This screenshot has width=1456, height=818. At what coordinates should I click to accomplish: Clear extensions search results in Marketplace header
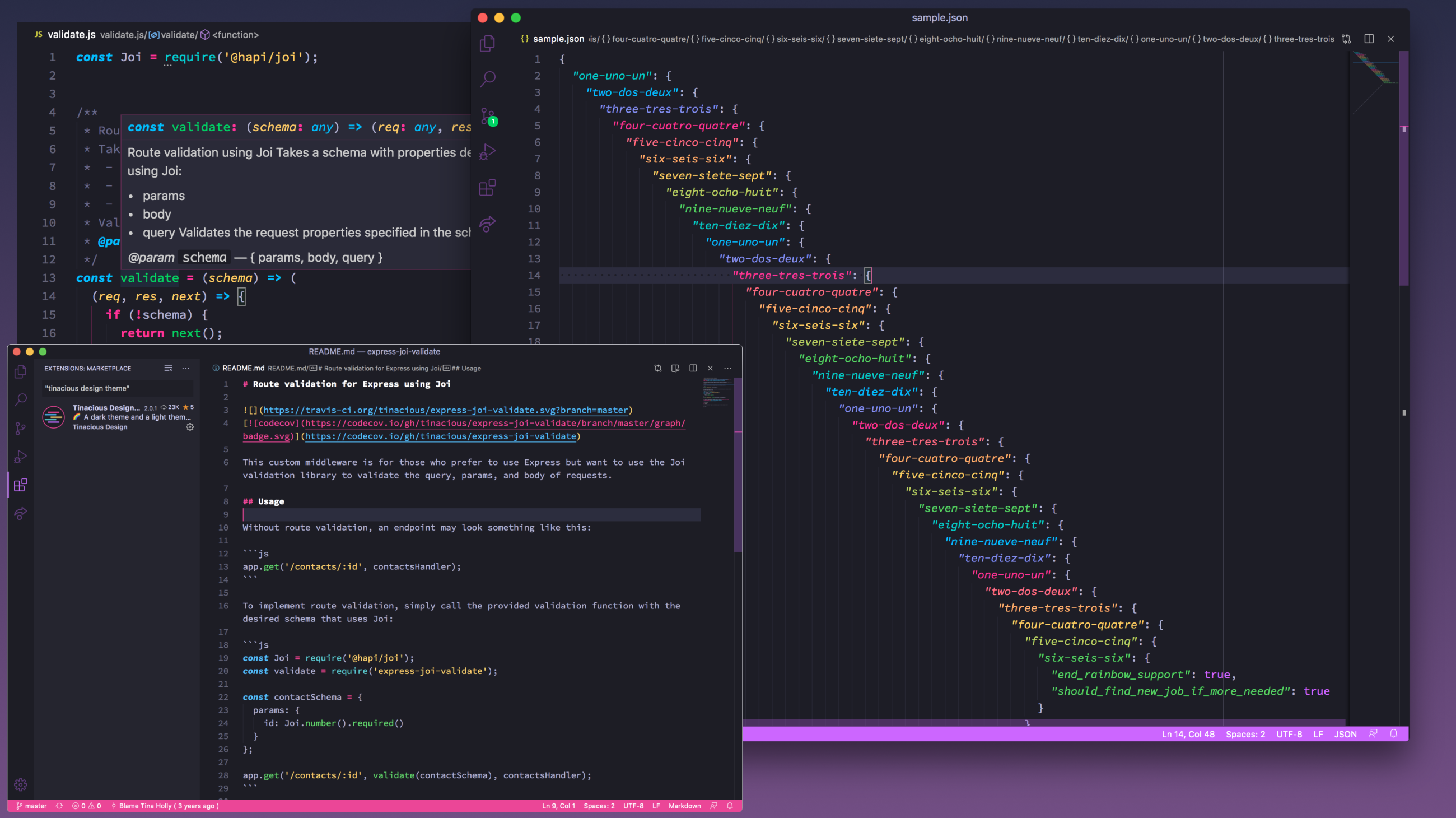[x=168, y=368]
